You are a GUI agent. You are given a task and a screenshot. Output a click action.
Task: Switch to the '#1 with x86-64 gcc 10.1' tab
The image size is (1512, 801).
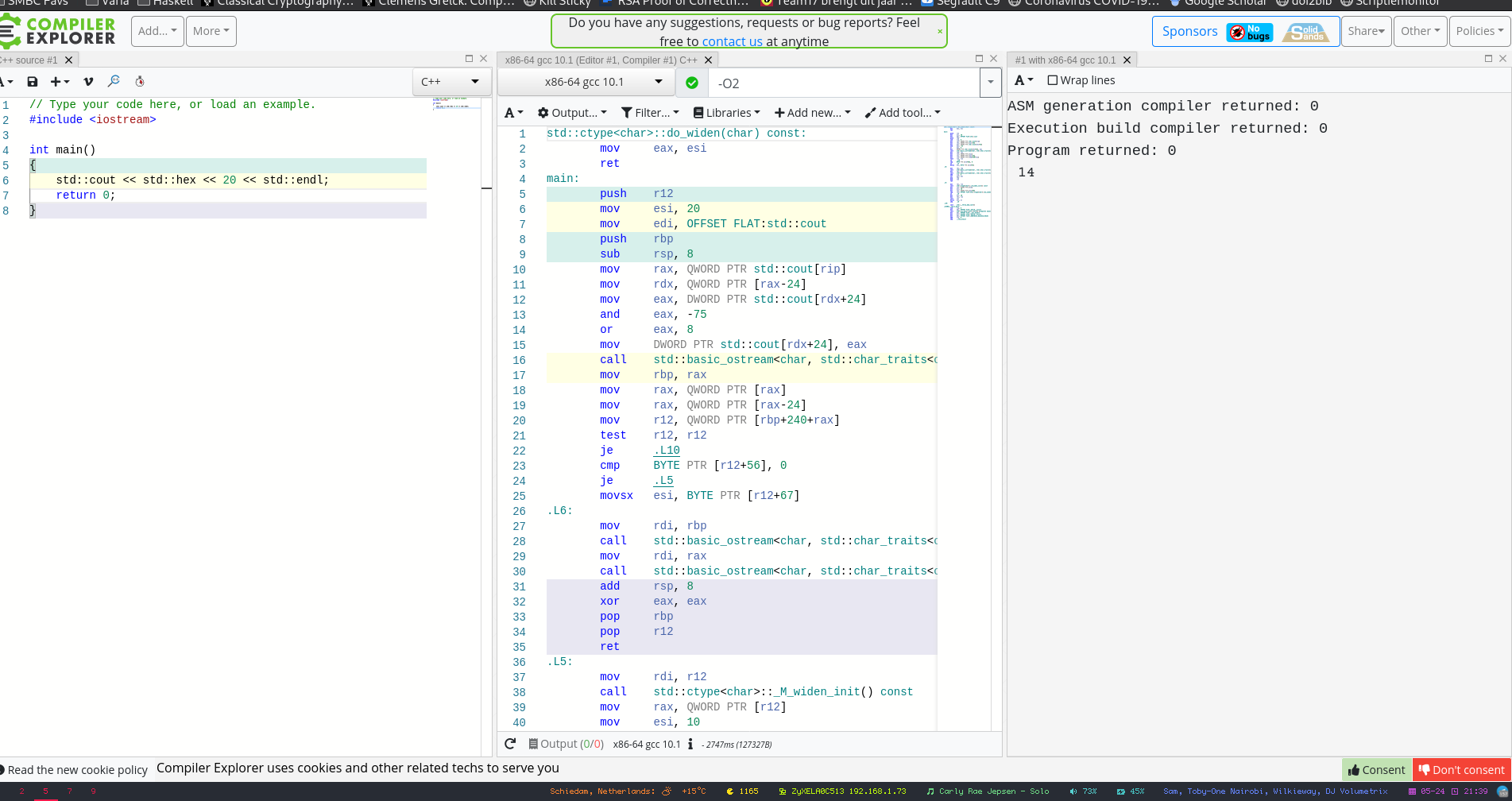coord(1065,60)
